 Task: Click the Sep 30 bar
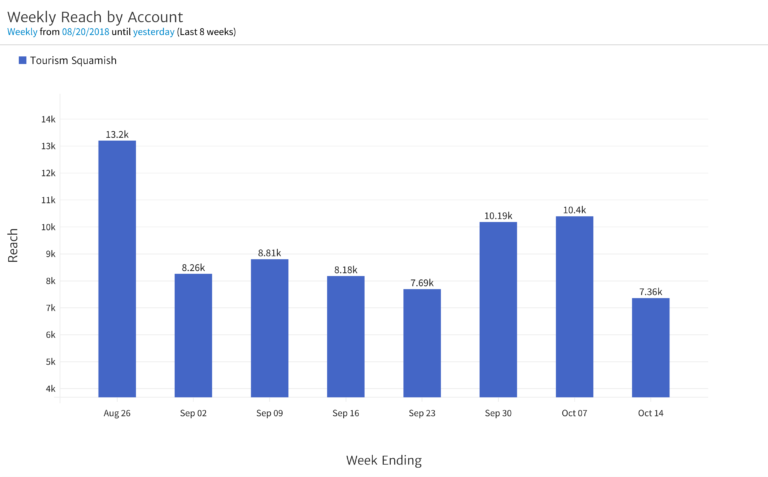498,308
